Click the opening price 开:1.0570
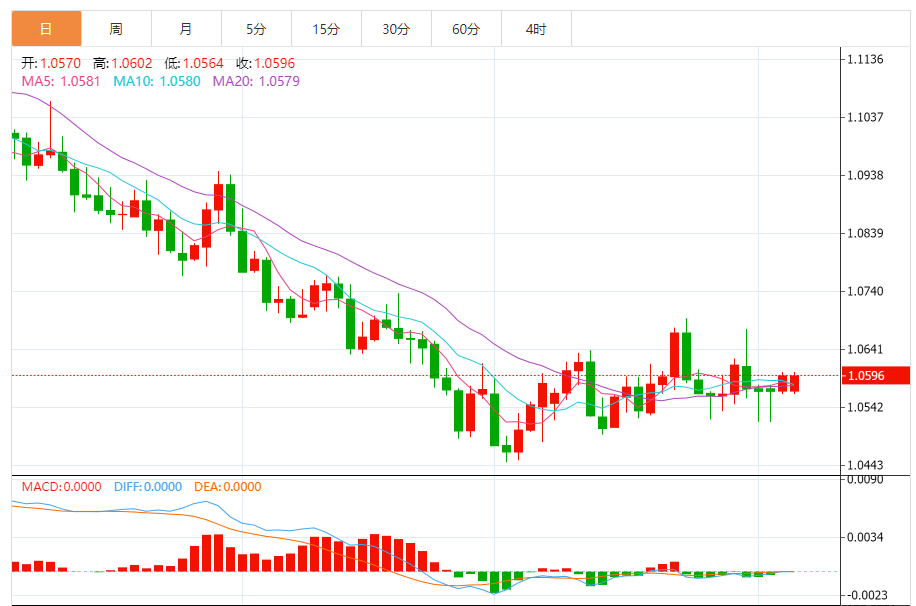Viewport: 916px width, 606px height. click(x=51, y=63)
